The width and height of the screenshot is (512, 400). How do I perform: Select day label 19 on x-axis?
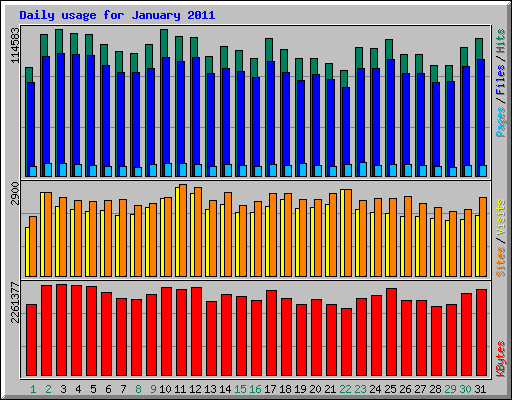pos(300,389)
